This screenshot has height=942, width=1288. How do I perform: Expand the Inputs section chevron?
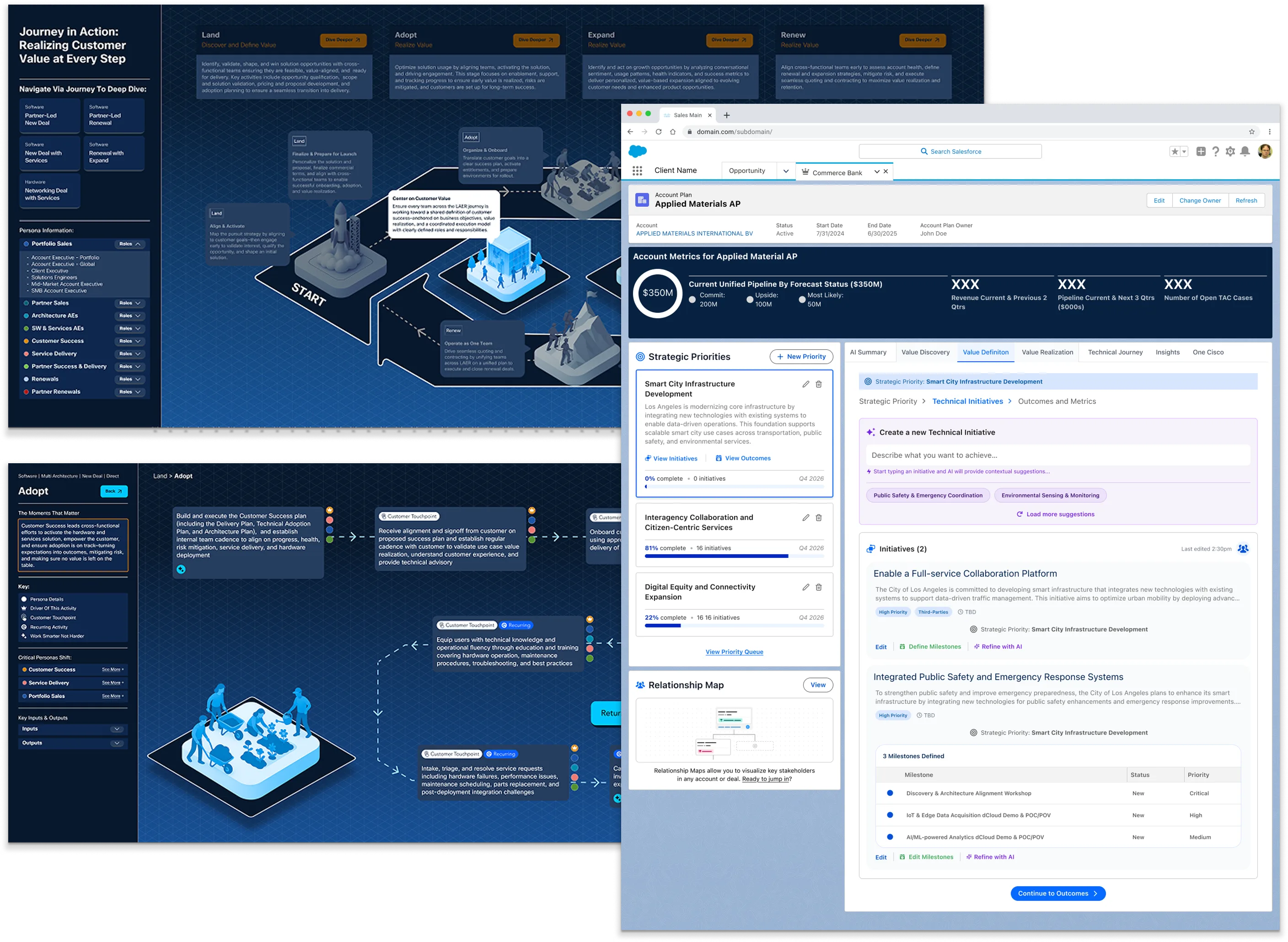pos(117,729)
